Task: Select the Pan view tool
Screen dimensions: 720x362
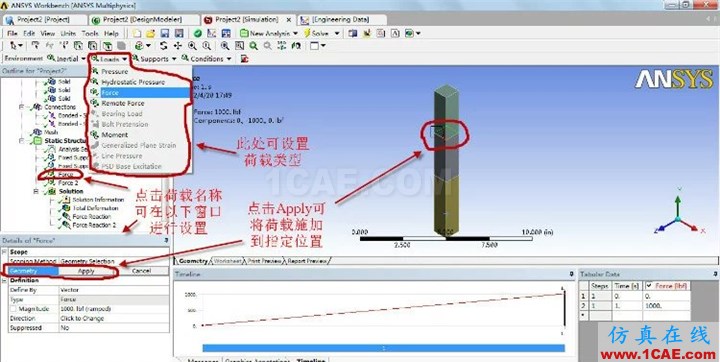Action: click(177, 46)
